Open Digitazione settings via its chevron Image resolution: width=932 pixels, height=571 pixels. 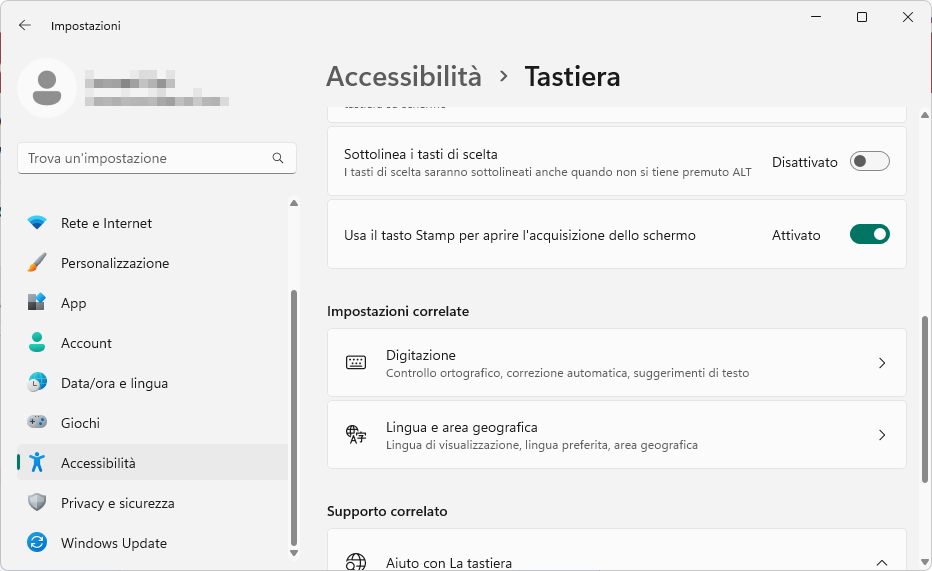(x=882, y=363)
